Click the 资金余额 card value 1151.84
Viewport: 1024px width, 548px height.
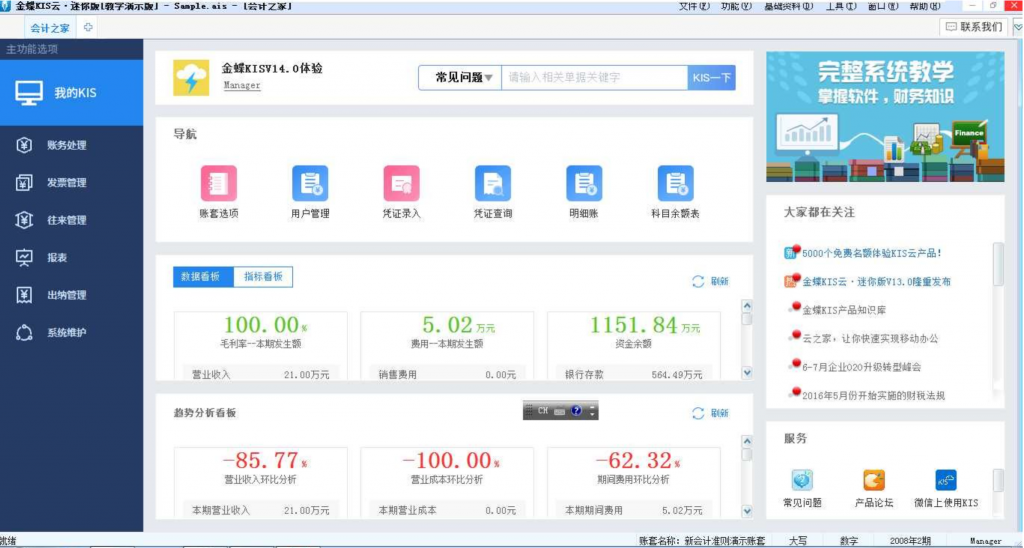633,325
